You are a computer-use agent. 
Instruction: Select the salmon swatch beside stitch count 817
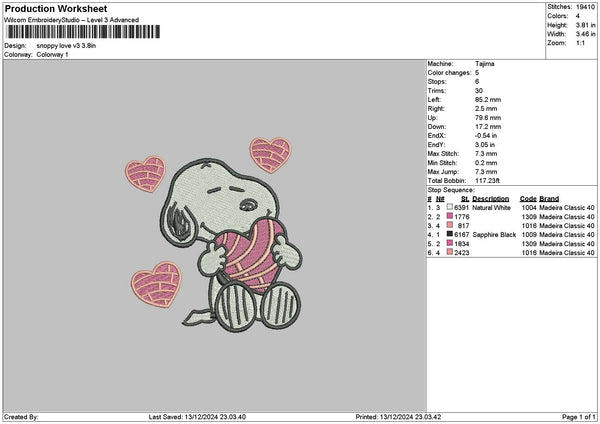tap(450, 225)
